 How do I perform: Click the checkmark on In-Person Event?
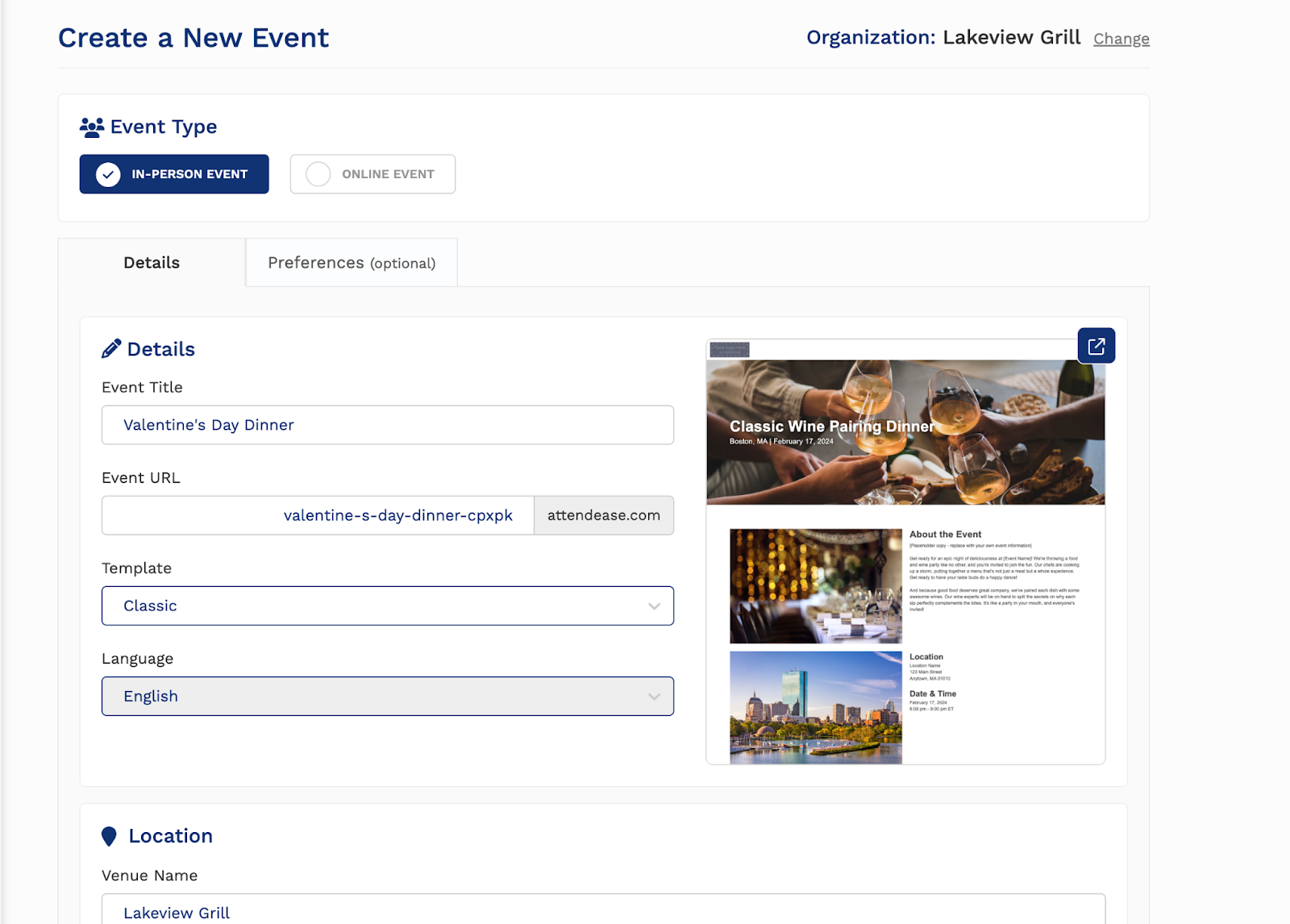coord(108,174)
